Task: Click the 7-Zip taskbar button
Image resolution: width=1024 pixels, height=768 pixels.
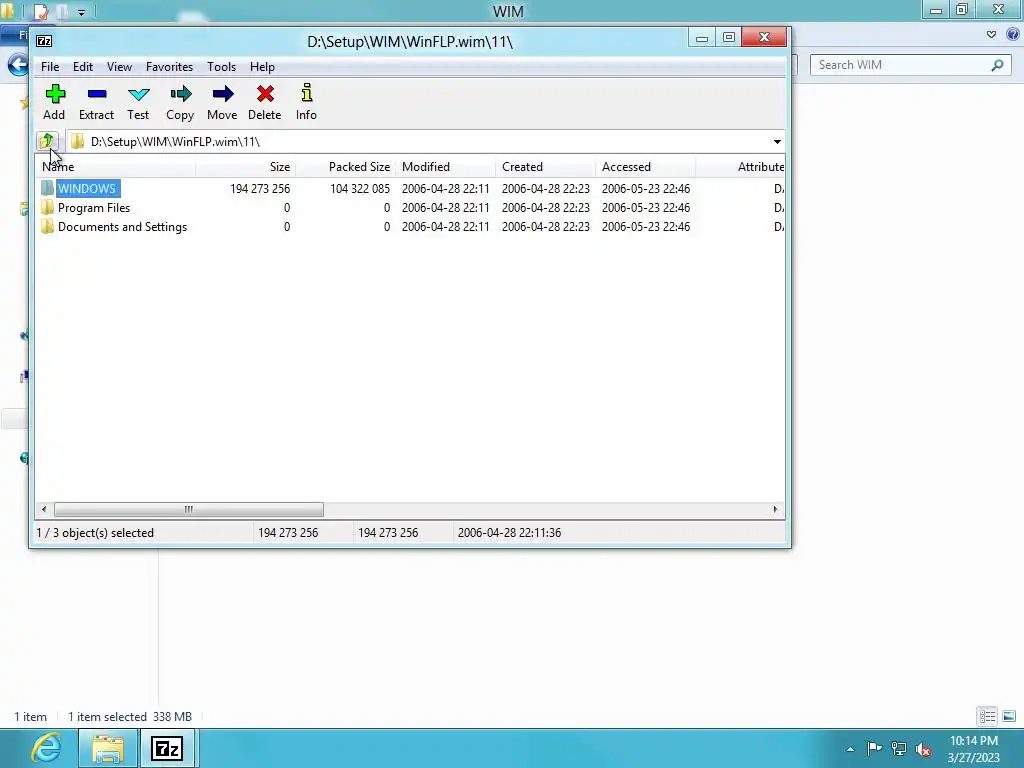Action: pos(167,748)
